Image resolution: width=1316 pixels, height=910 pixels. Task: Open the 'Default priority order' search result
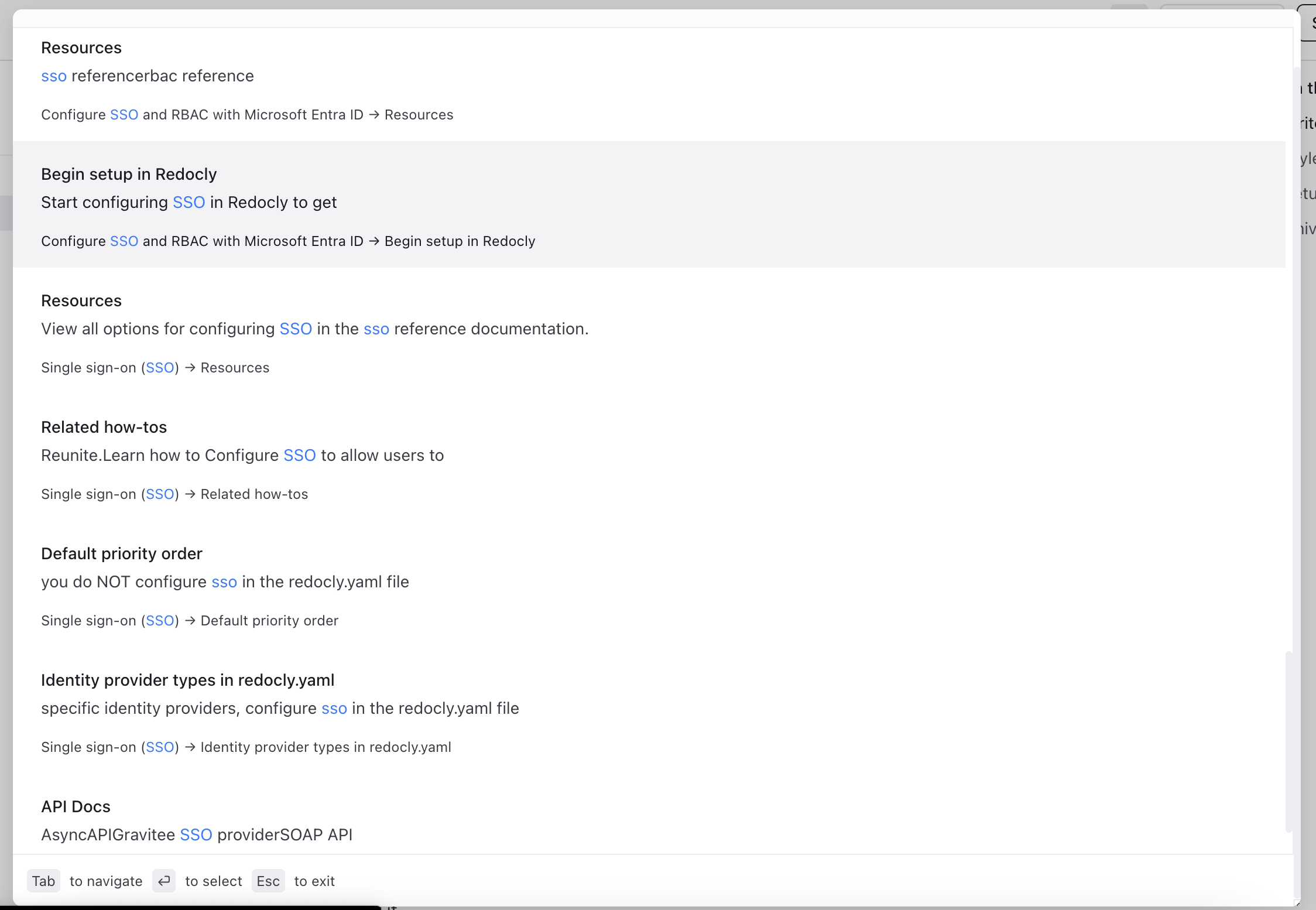[x=649, y=584]
